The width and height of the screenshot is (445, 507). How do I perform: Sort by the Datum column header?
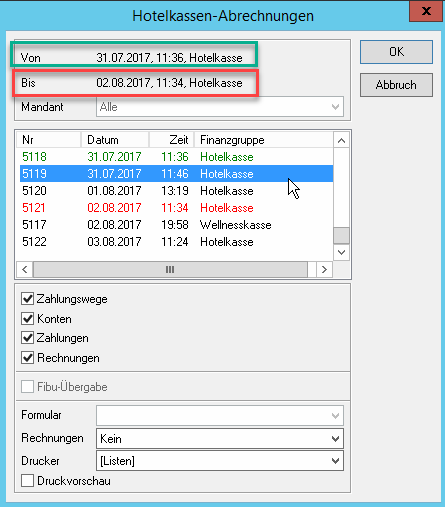[115, 140]
